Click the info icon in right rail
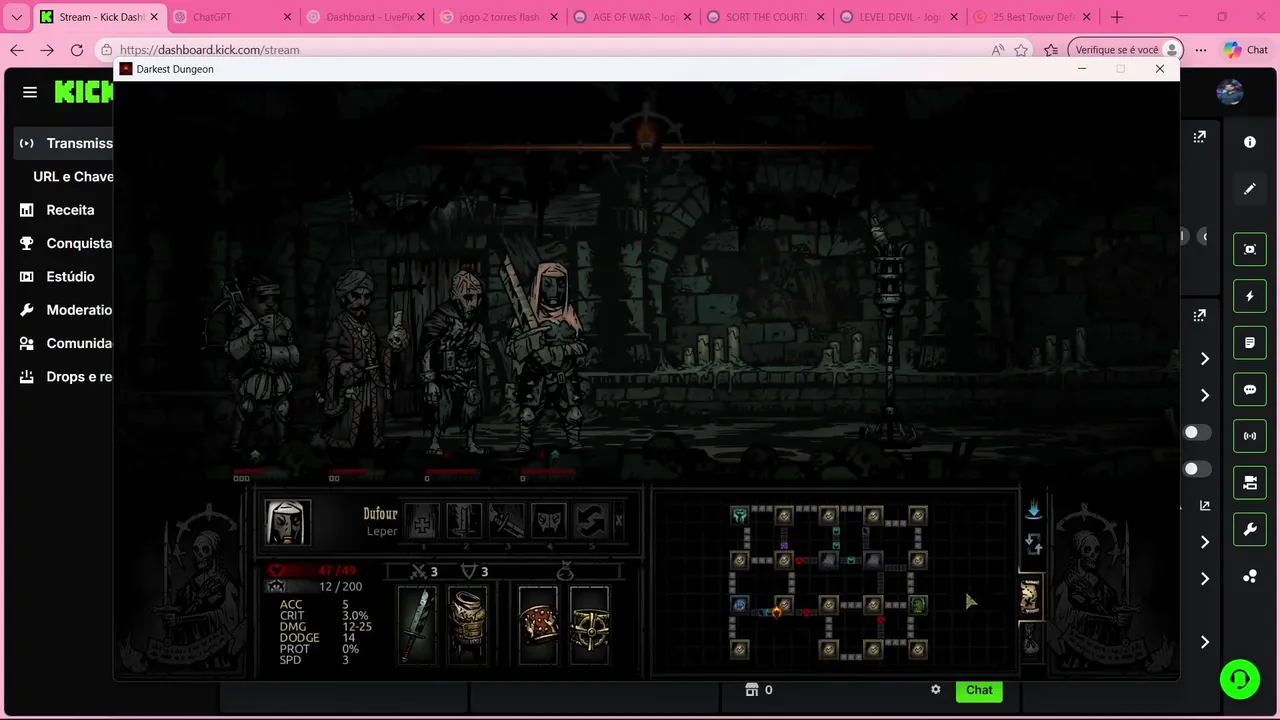1280x720 pixels. pyautogui.click(x=1250, y=142)
